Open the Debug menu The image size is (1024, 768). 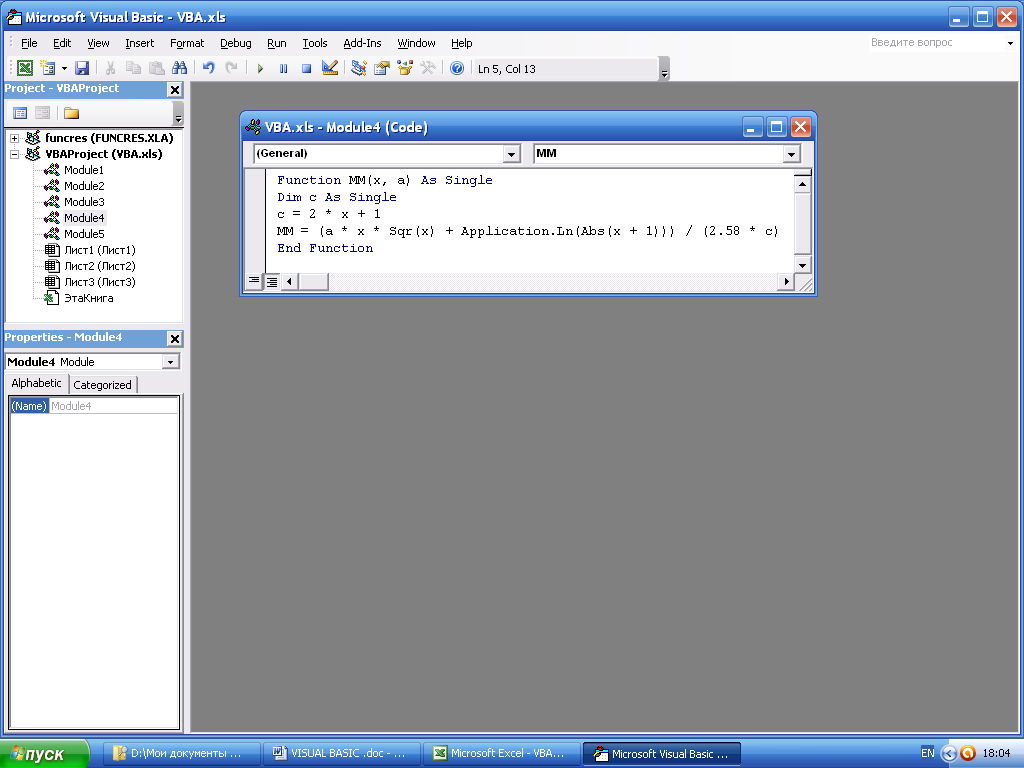(x=236, y=43)
